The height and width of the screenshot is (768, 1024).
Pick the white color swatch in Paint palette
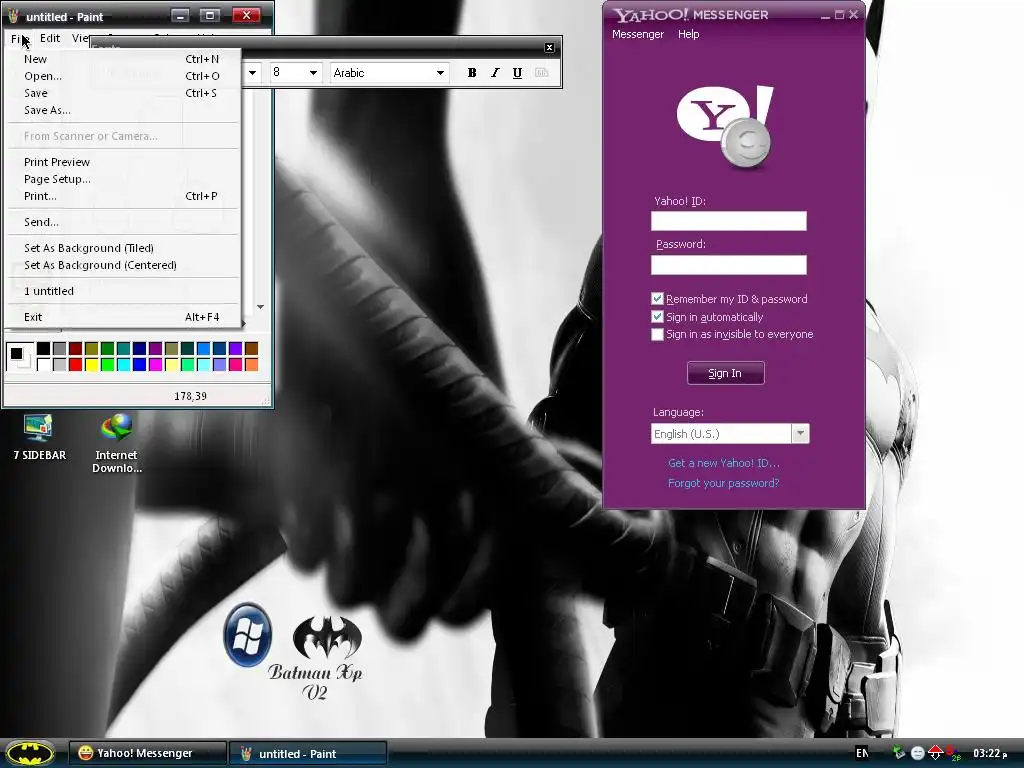[x=44, y=364]
